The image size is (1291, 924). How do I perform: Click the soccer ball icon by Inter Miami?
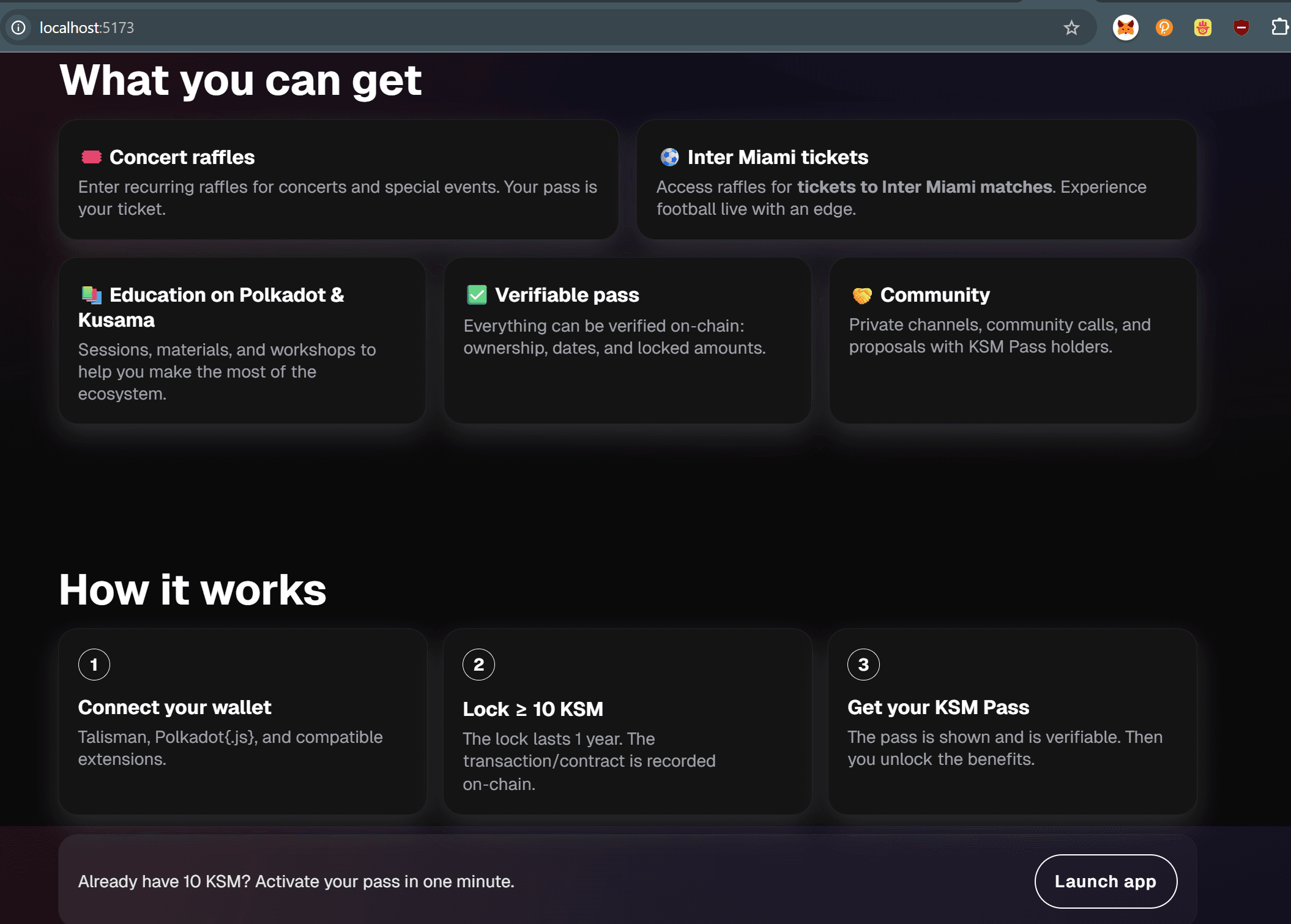click(669, 157)
